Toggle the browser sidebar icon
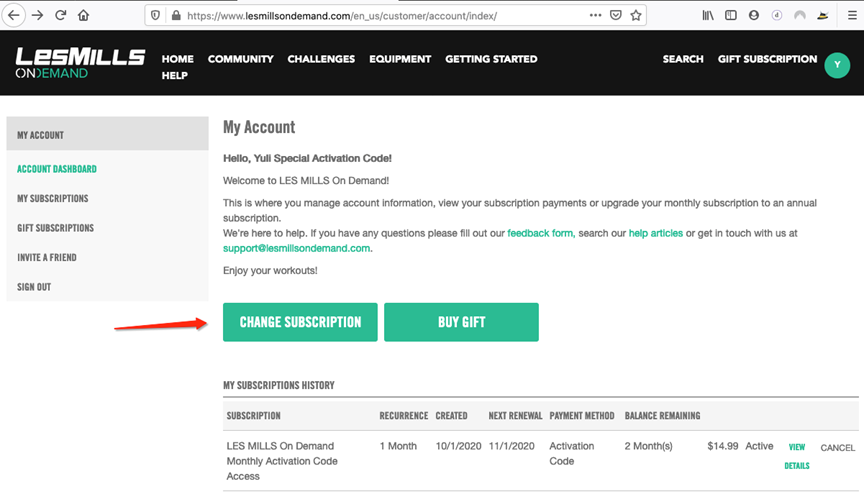This screenshot has width=864, height=502. [731, 15]
